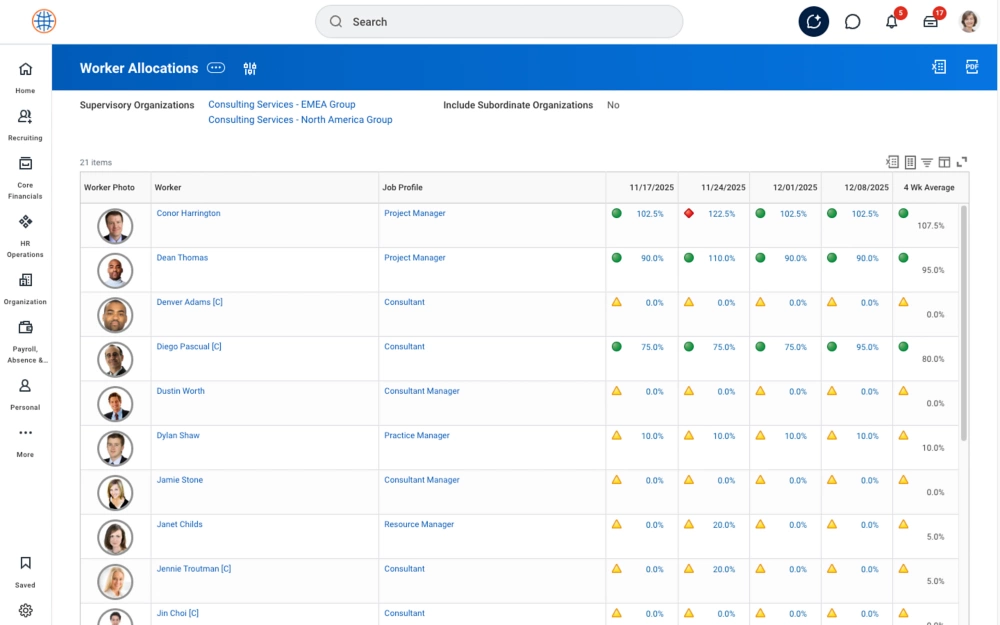Open the assistant sparkle chat icon
The image size is (1000, 625).
tap(813, 22)
